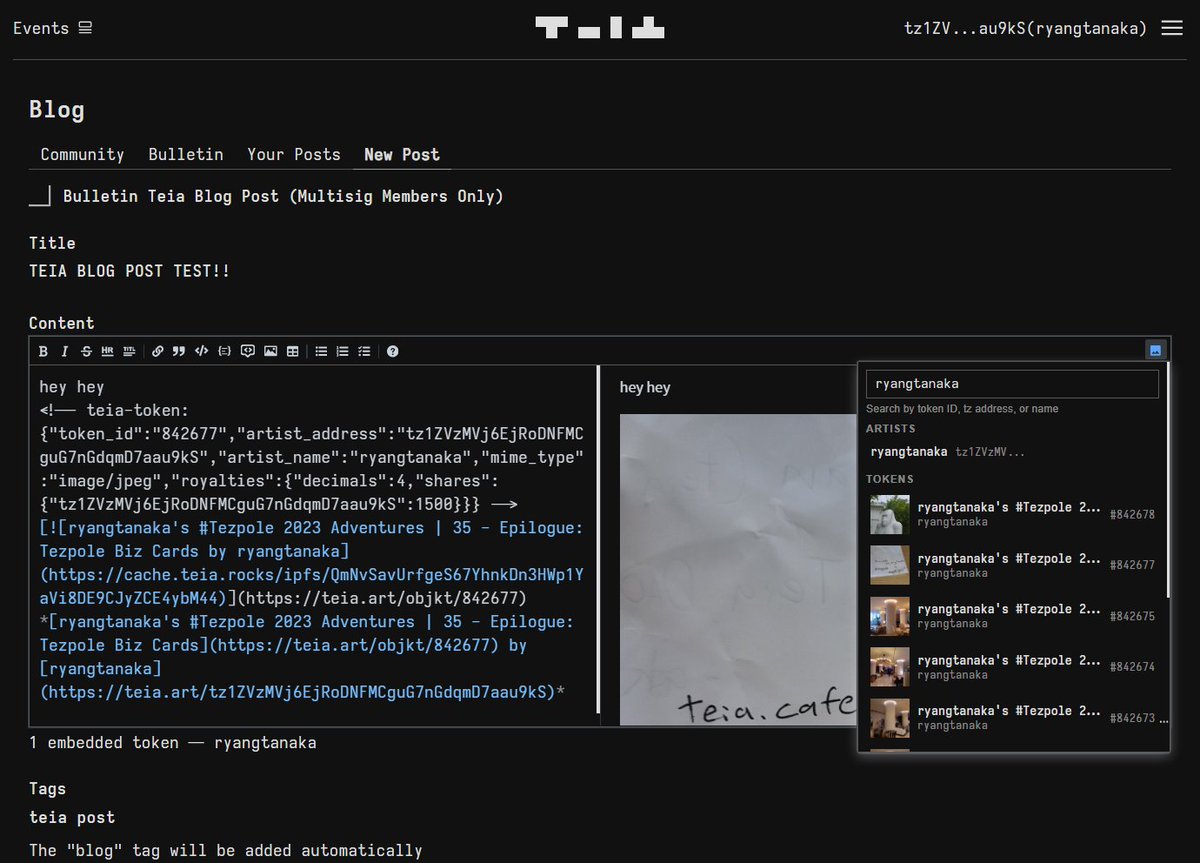Image resolution: width=1200 pixels, height=863 pixels.
Task: Insert a block quote using the quotes icon
Action: pyautogui.click(x=179, y=351)
